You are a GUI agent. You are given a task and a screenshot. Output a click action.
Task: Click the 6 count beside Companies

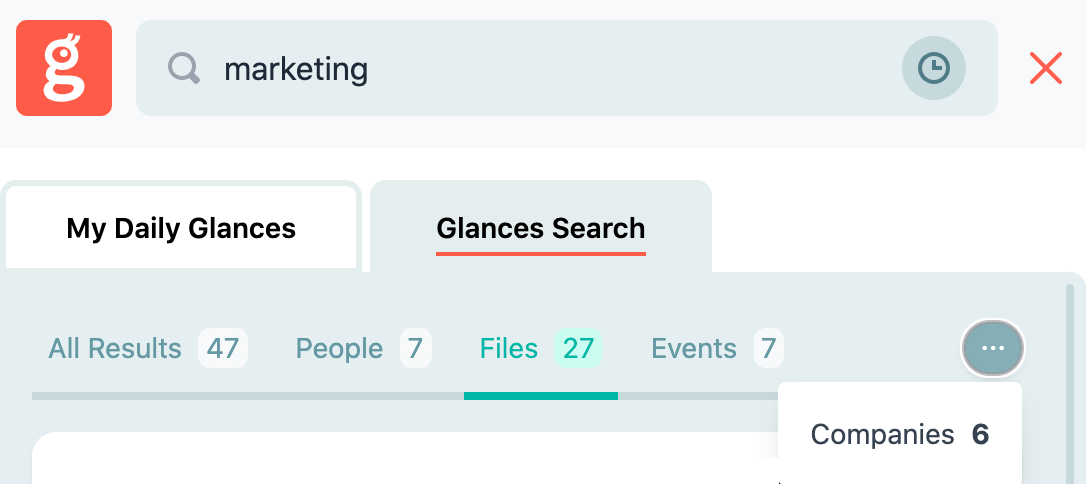click(980, 434)
